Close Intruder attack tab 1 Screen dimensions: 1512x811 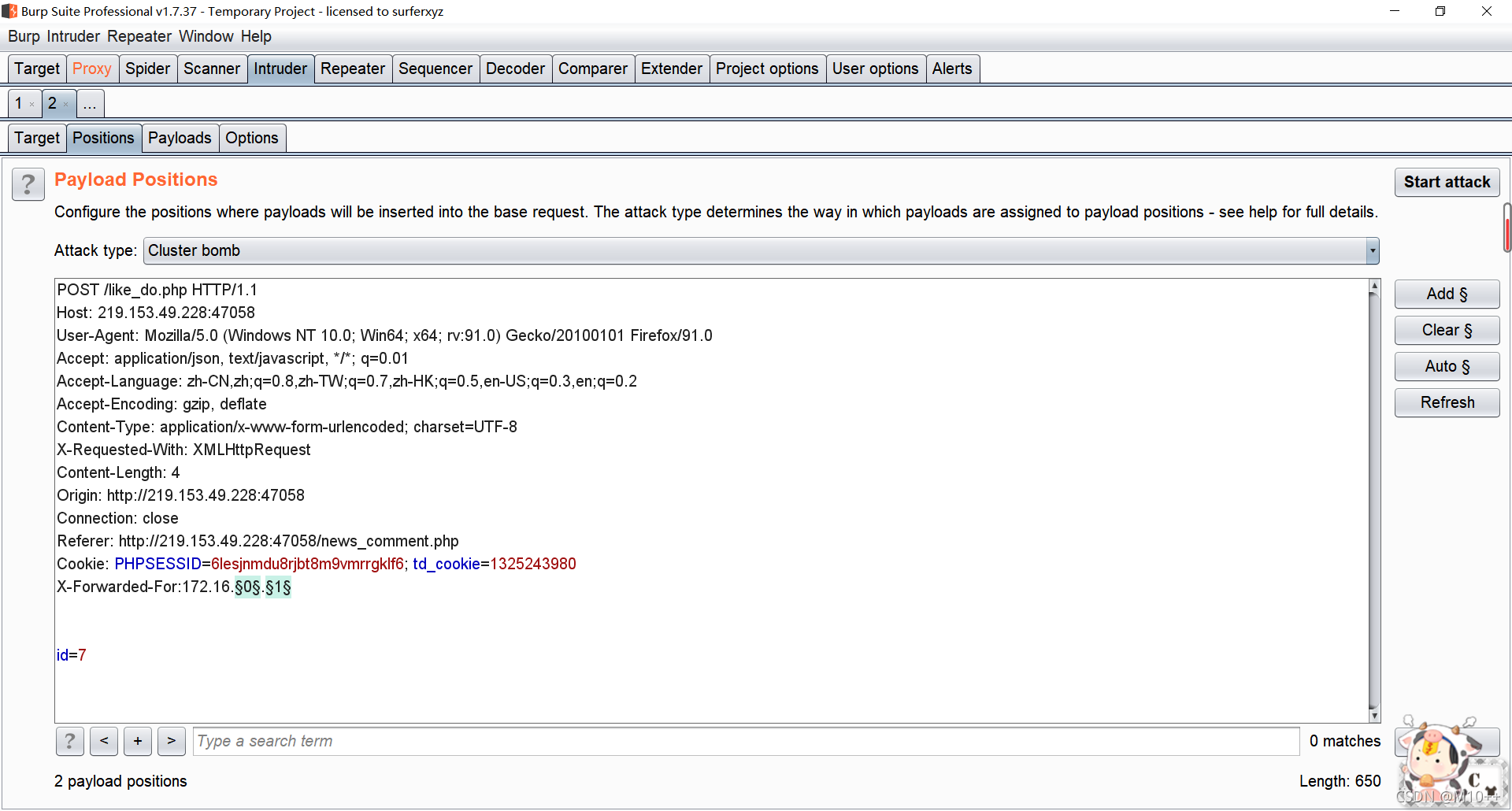pos(31,104)
